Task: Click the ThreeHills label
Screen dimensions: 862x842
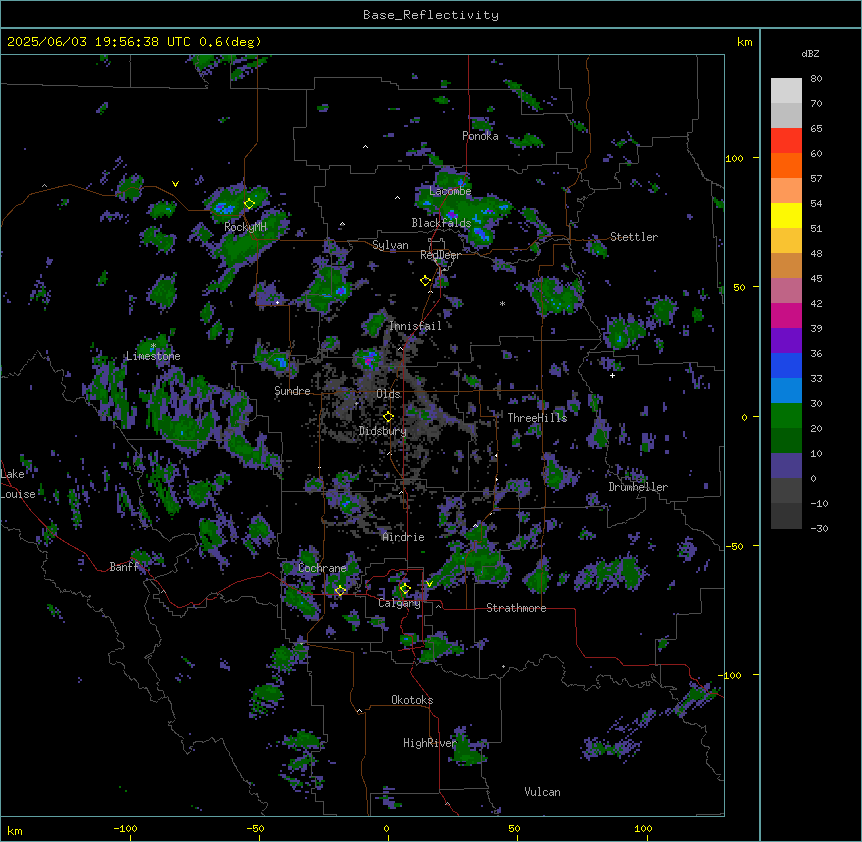Action: 537,418
